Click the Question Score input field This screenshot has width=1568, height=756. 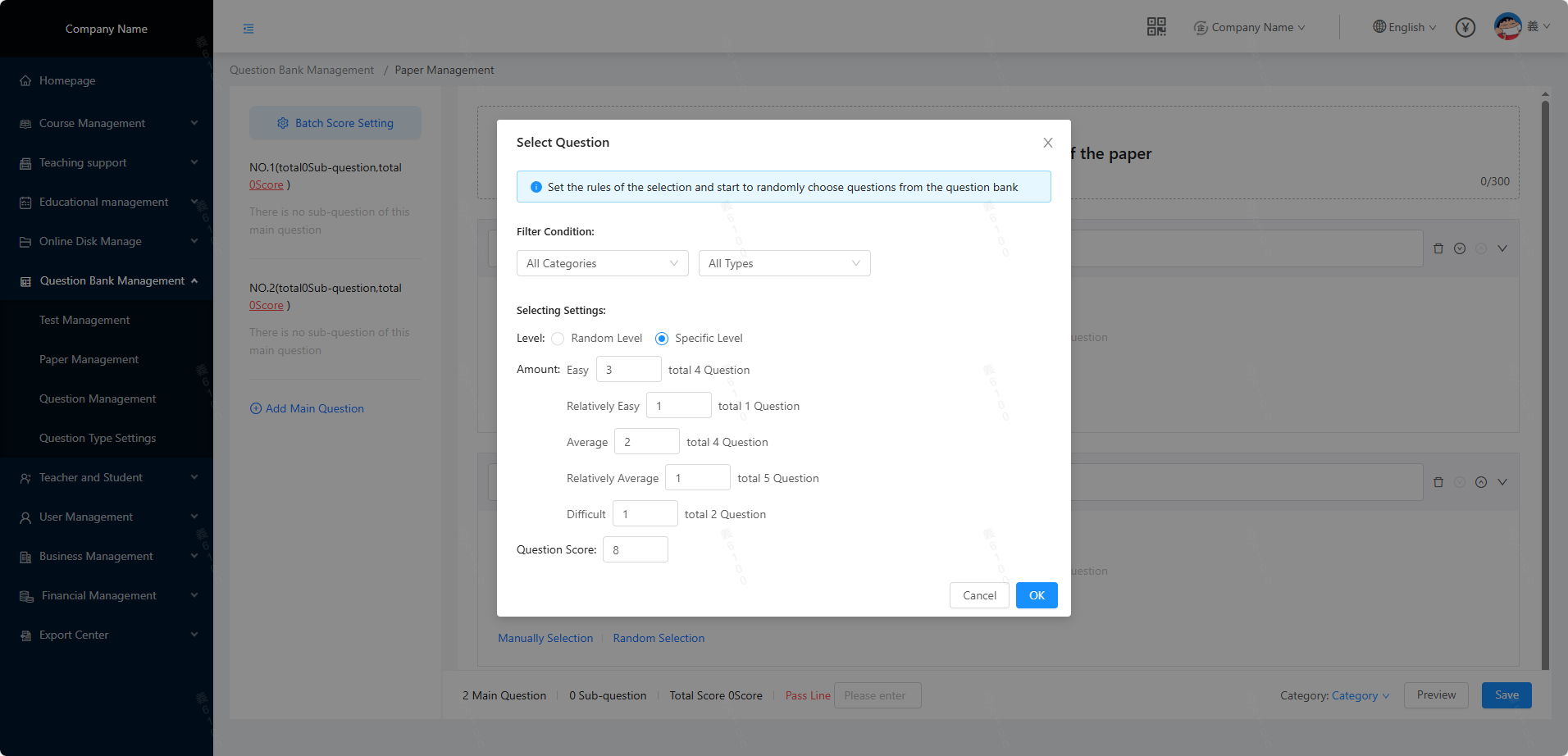[635, 549]
